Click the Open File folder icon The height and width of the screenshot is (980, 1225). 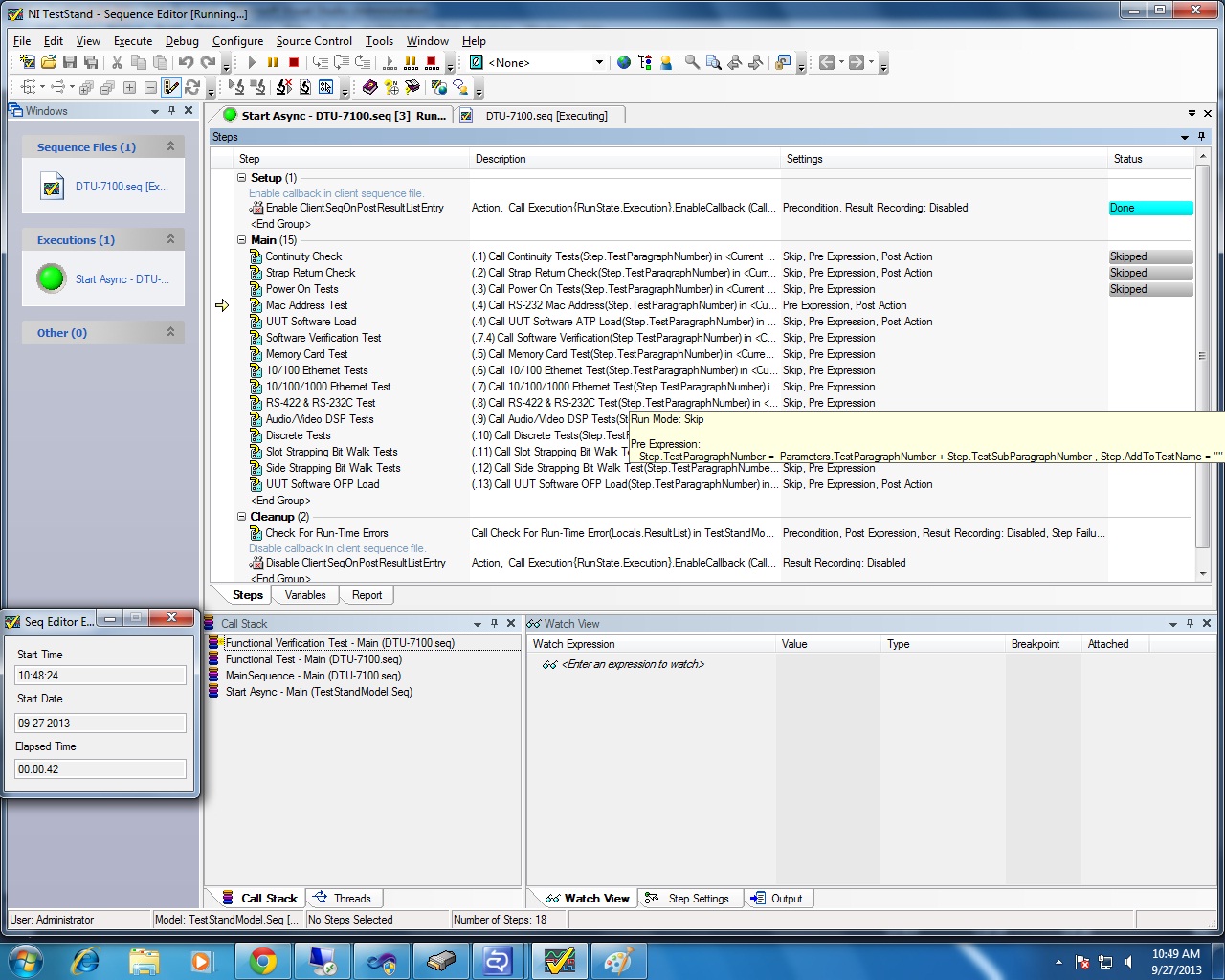pyautogui.click(x=48, y=62)
